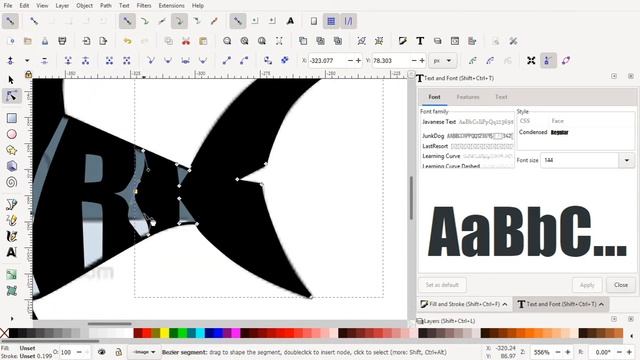The image size is (640, 360).
Task: Toggle show Bezier handles of nodes
Action: pyautogui.click(x=548, y=61)
